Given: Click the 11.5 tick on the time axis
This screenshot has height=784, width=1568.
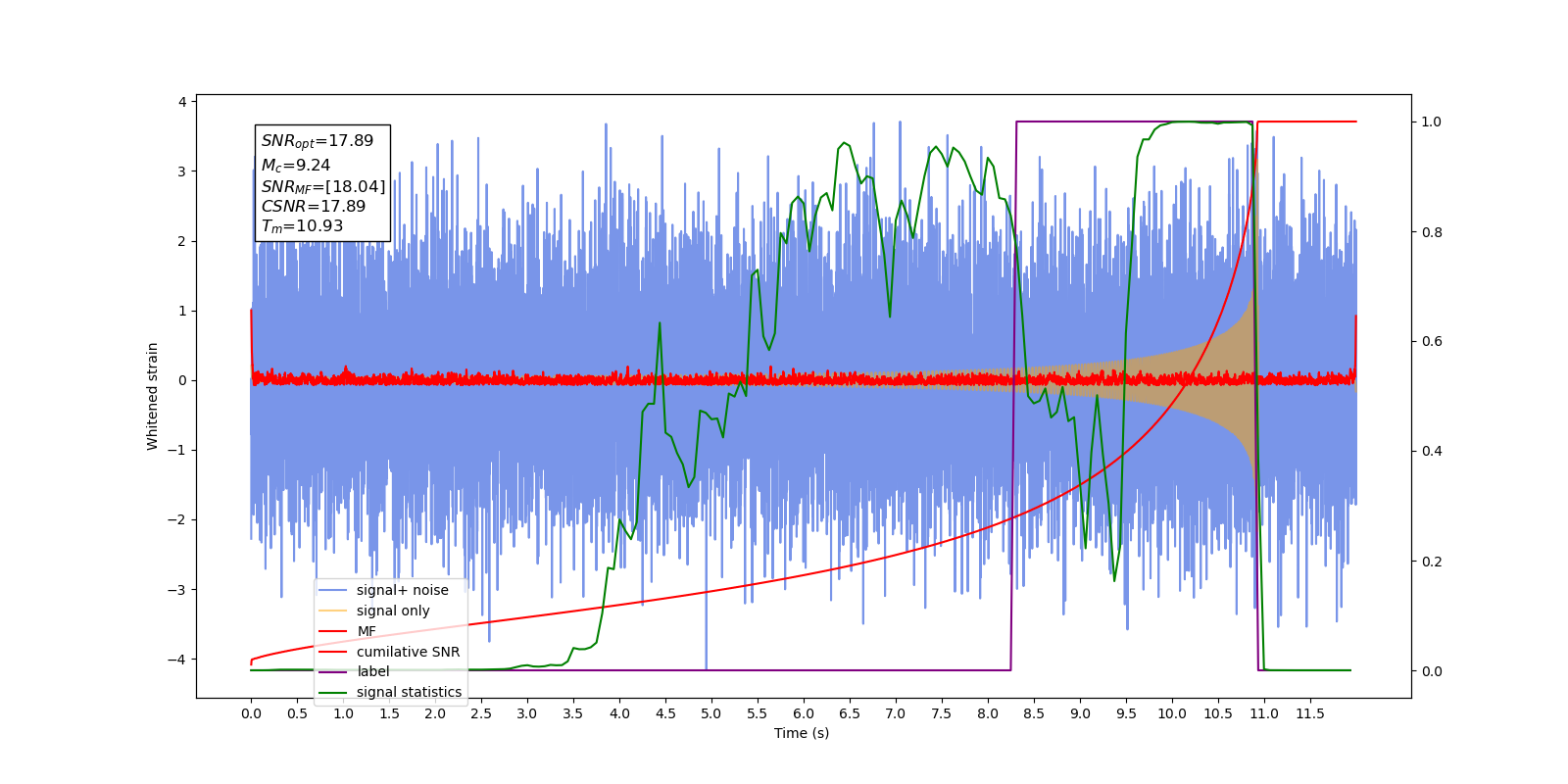Looking at the screenshot, I should pyautogui.click(x=1310, y=713).
